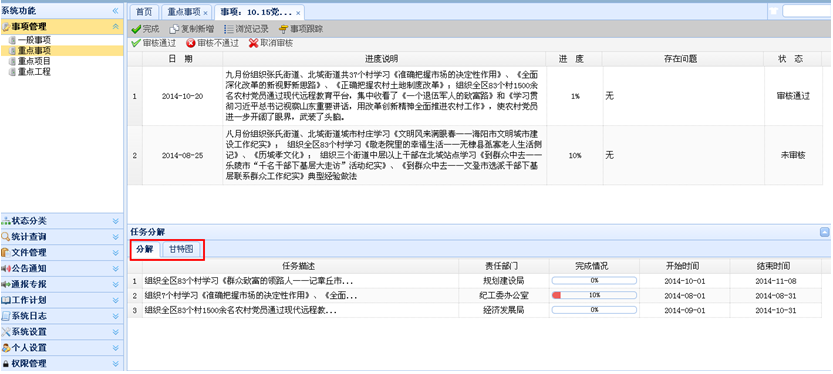Click the 10% red progress bar

pyautogui.click(x=594, y=295)
